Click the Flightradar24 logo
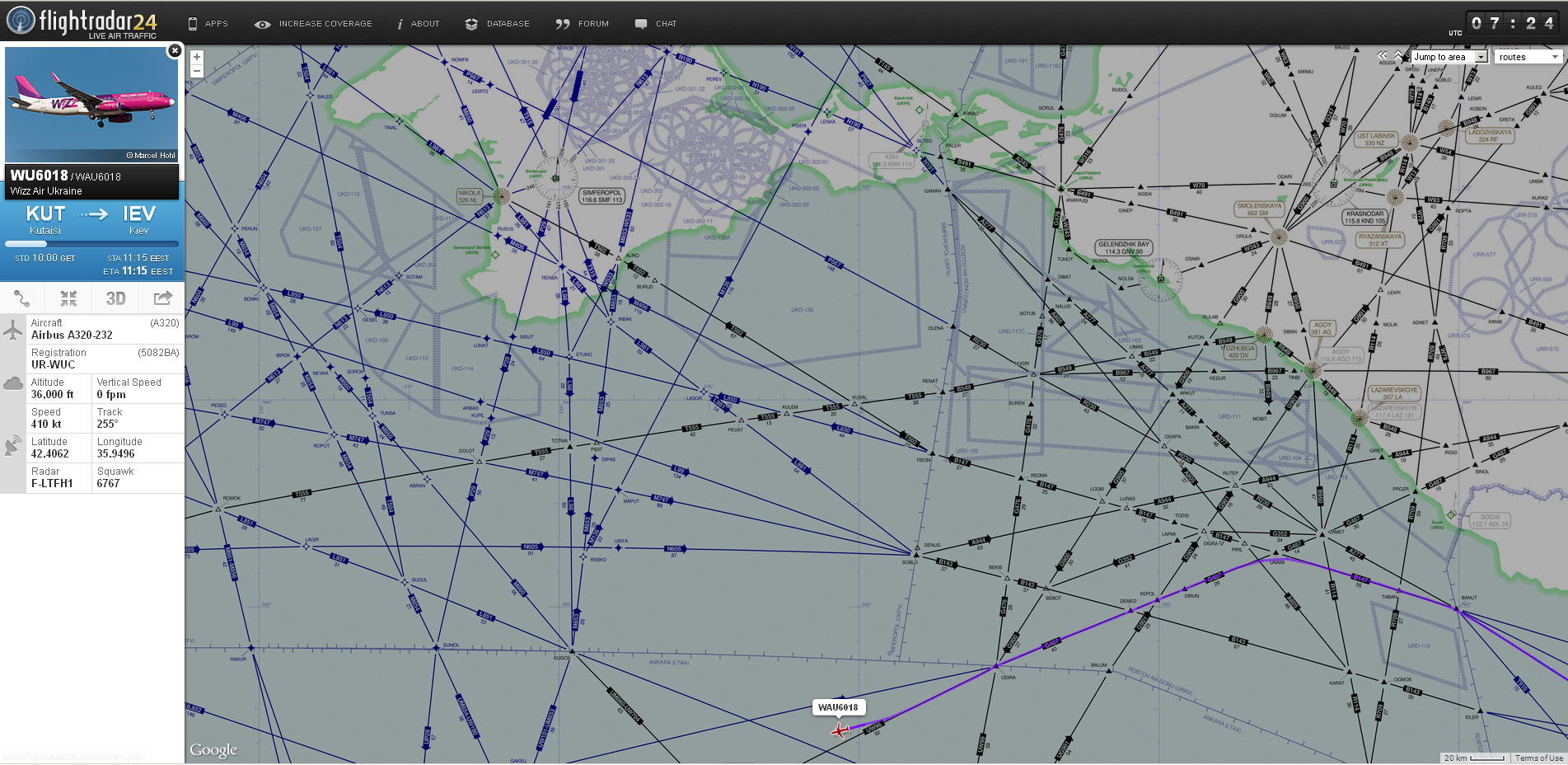This screenshot has width=1568, height=765. point(82,22)
